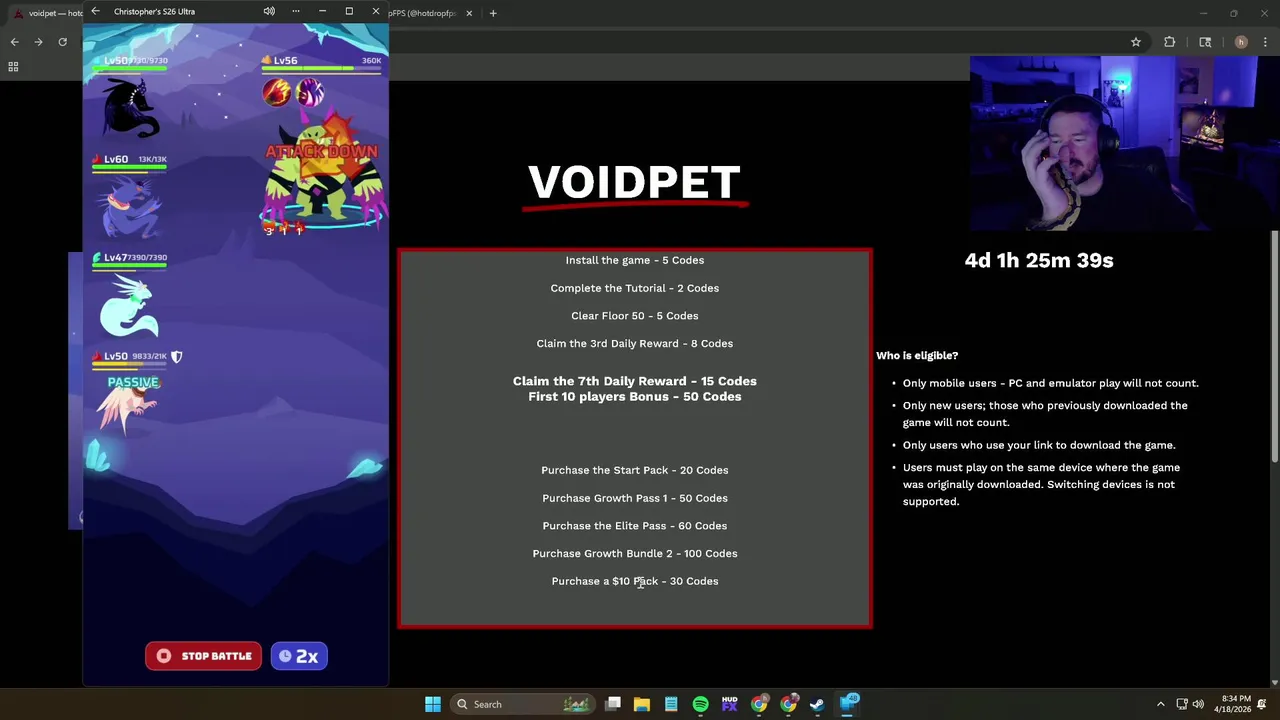Open Task View from the taskbar

click(613, 704)
